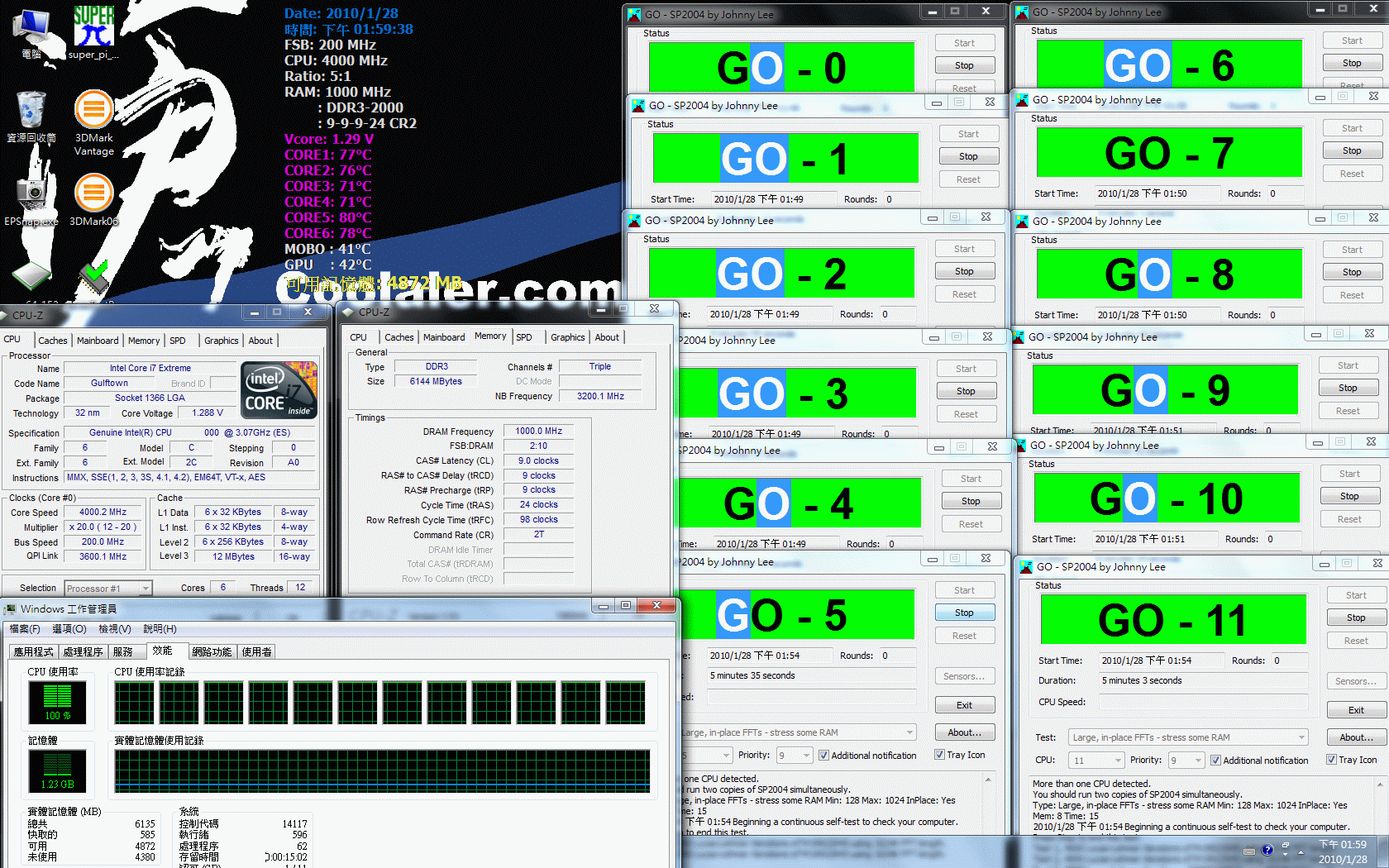The height and width of the screenshot is (868, 1389).
Task: Click the Windows 工作管理員 title bar icon
Action: [x=10, y=609]
